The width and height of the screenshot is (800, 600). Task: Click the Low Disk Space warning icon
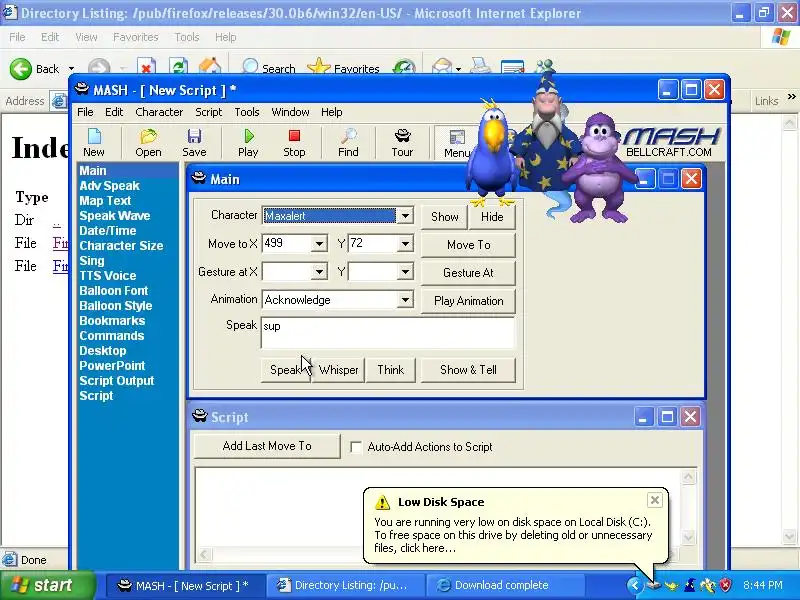382,502
